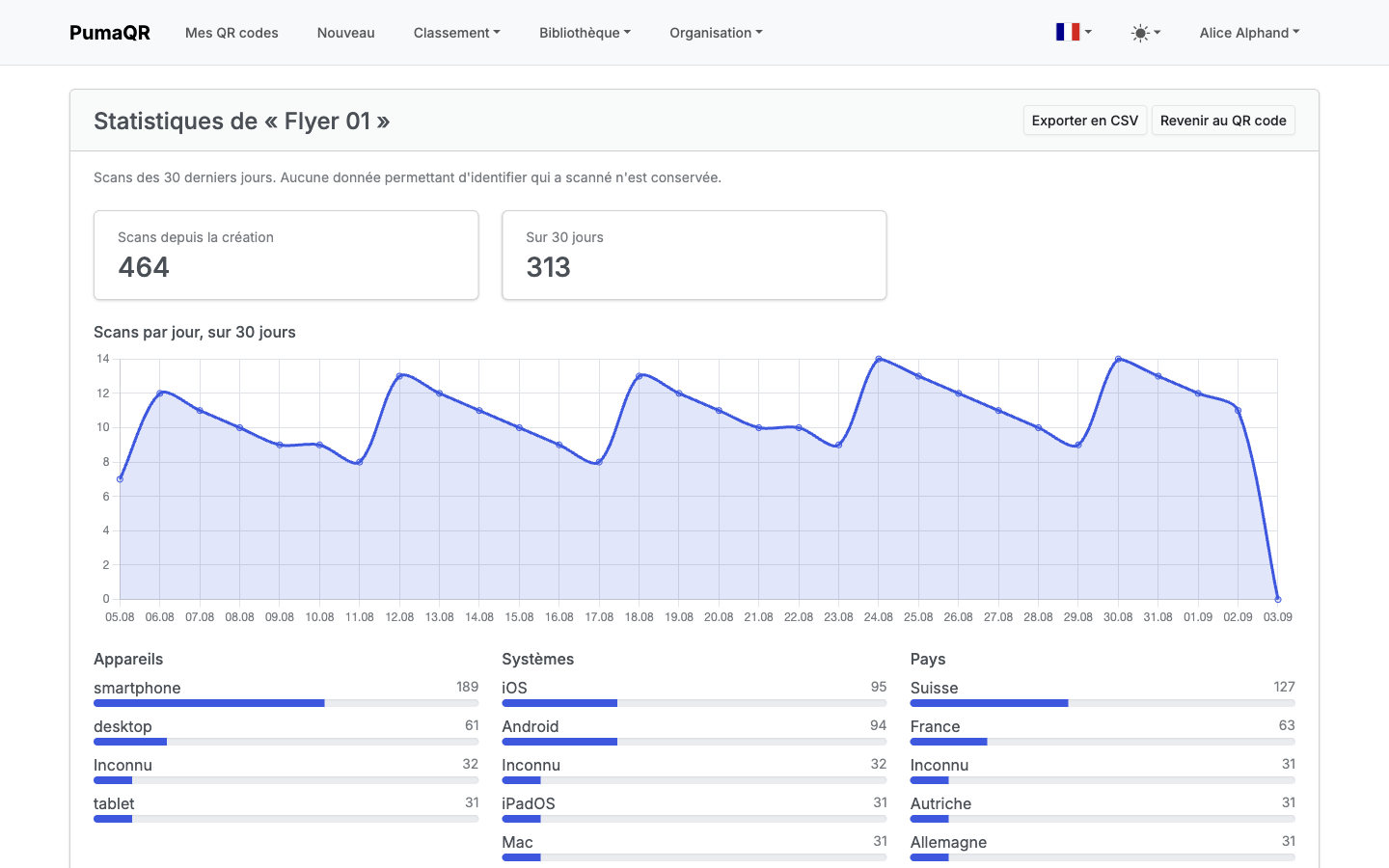The height and width of the screenshot is (868, 1389).
Task: Click the 05.08 first data point
Action: coord(120,479)
